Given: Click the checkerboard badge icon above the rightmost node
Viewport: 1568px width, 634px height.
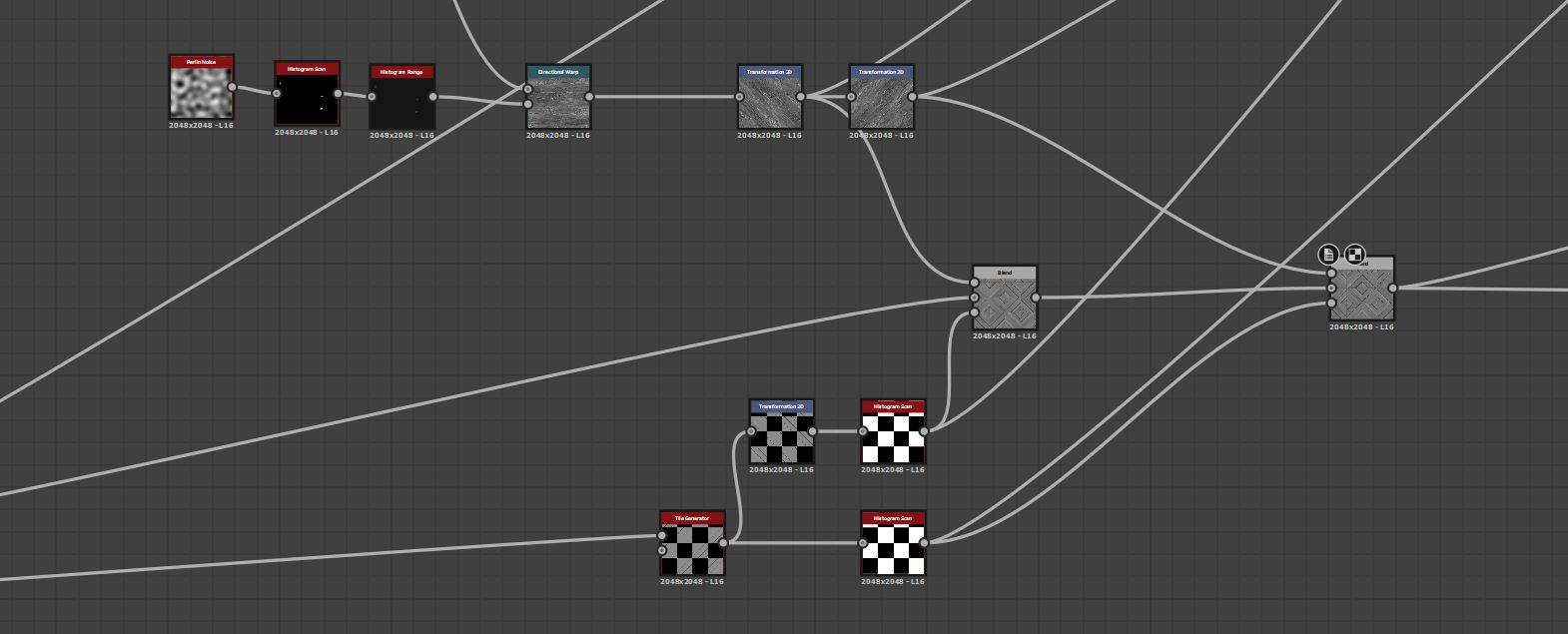Looking at the screenshot, I should (x=1355, y=255).
